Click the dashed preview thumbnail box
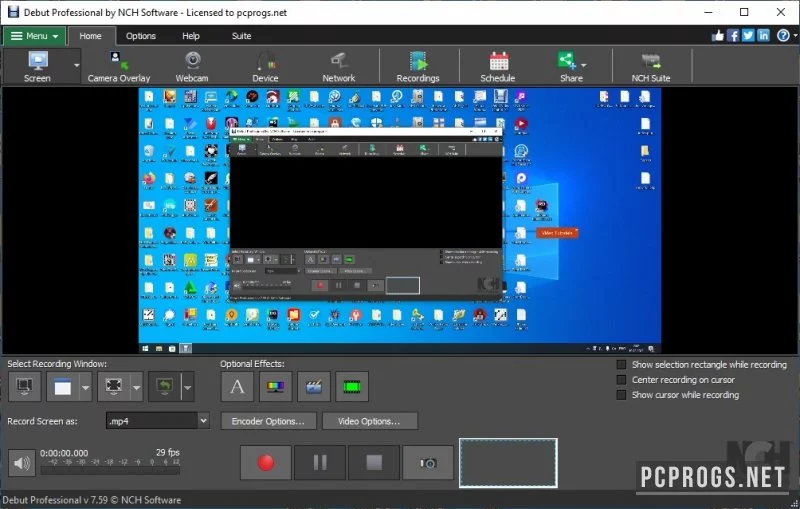Viewport: 800px width, 509px height. tap(508, 463)
